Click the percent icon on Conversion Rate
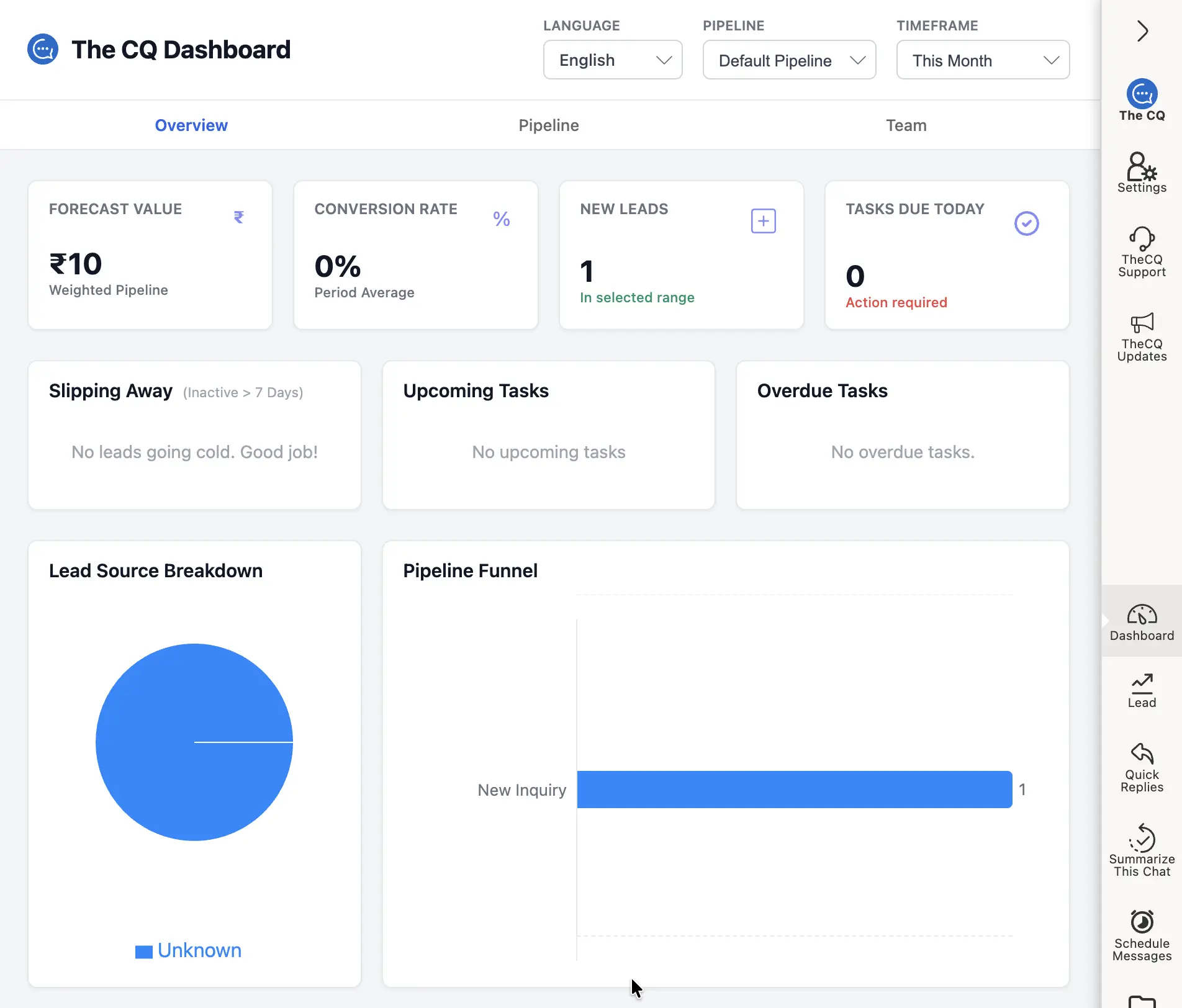 click(502, 218)
